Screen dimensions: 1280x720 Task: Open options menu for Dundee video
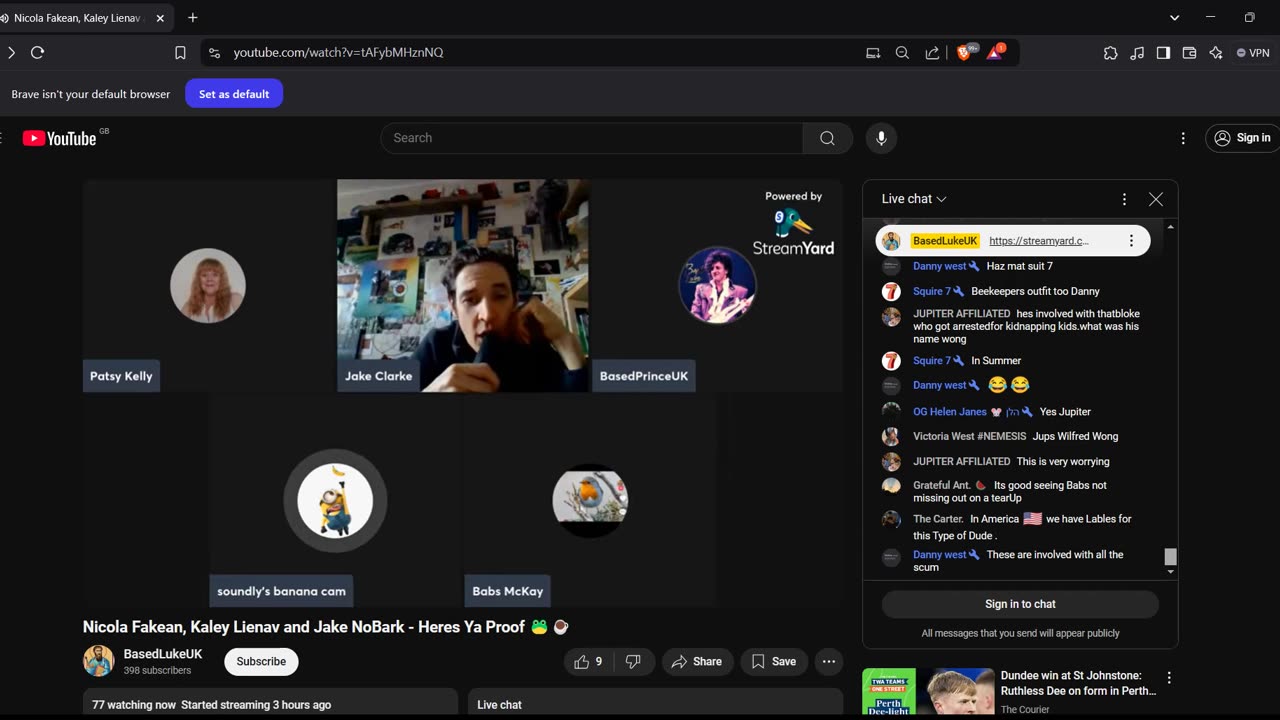click(1169, 678)
